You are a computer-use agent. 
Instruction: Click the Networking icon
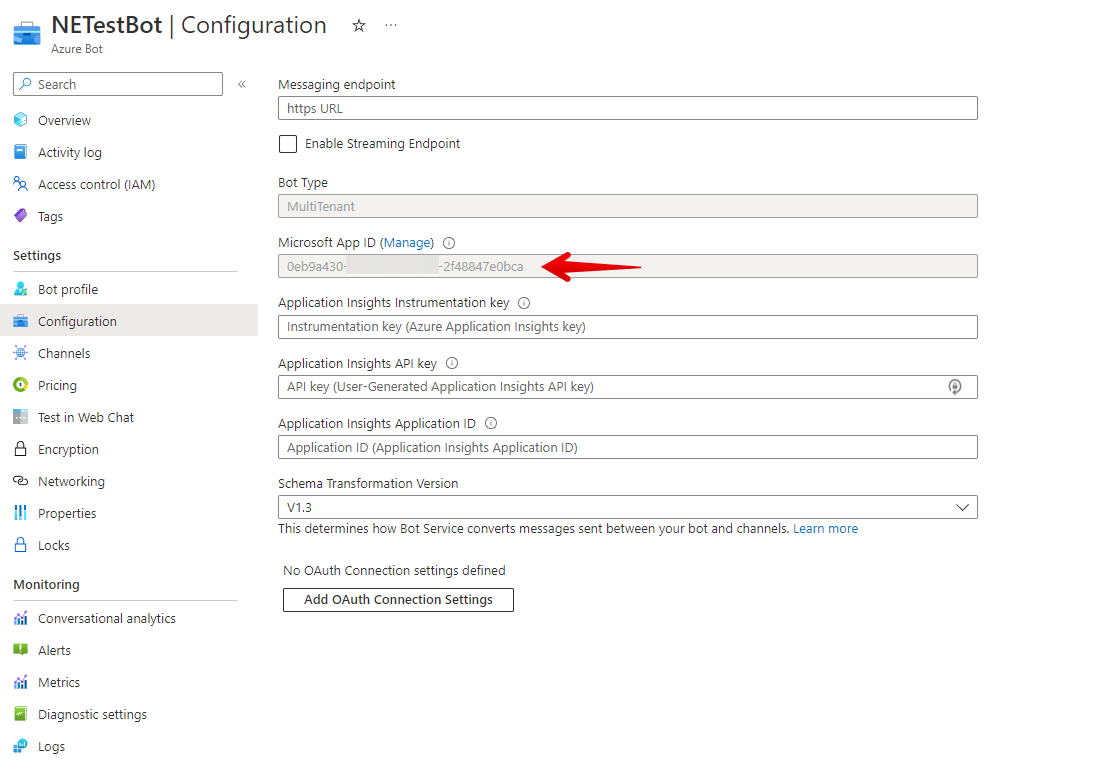click(21, 481)
